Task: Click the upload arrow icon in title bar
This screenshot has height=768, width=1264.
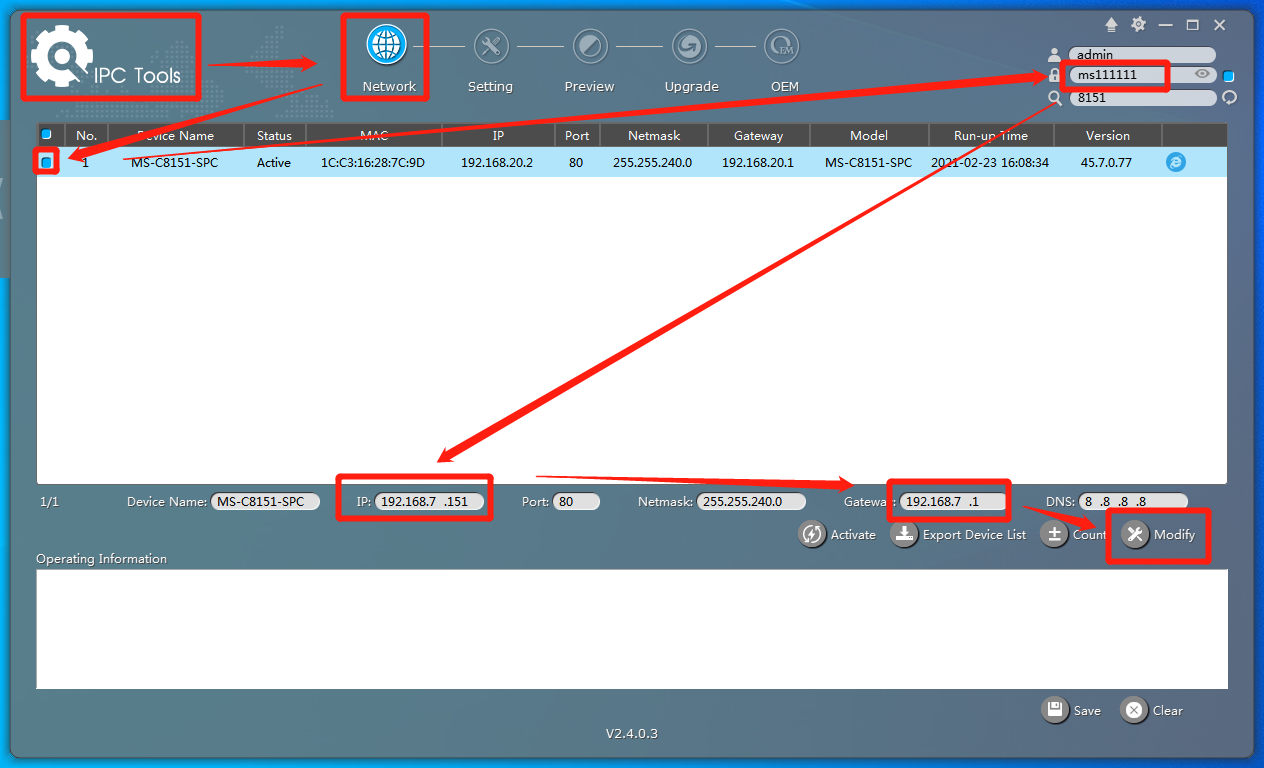Action: pos(1111,25)
